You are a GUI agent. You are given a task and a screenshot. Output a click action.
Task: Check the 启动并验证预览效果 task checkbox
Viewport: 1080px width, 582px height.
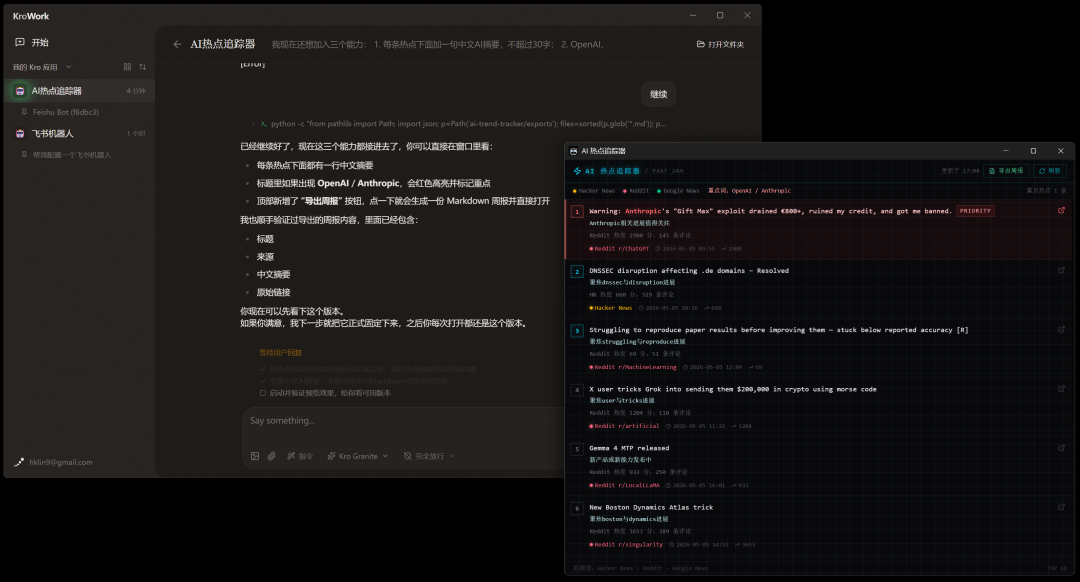click(x=262, y=393)
